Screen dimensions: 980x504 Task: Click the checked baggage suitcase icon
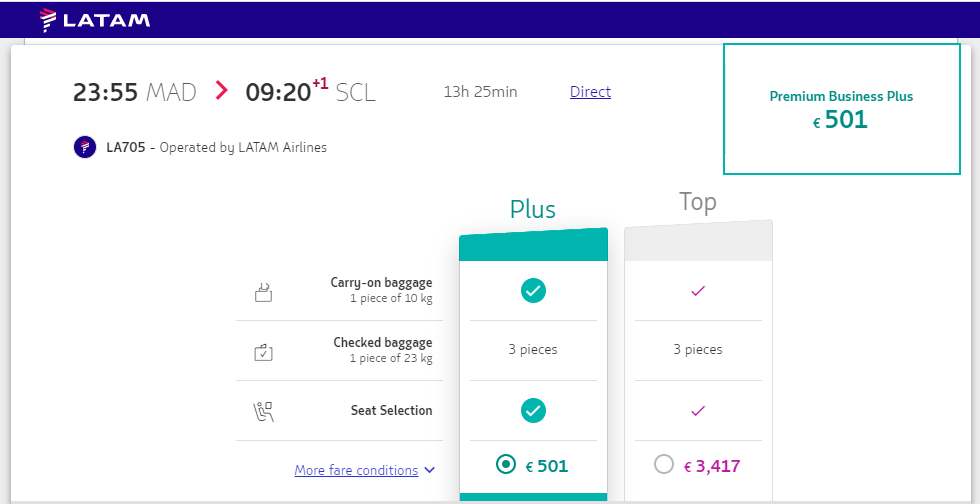[x=264, y=351]
